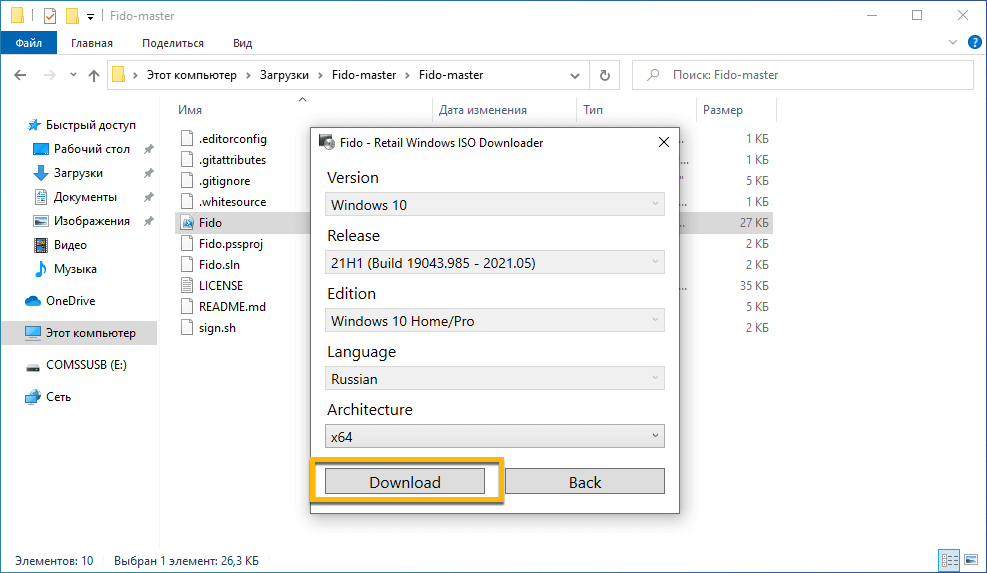This screenshot has width=987, height=573.
Task: Sort by Тип column header
Action: tap(593, 110)
